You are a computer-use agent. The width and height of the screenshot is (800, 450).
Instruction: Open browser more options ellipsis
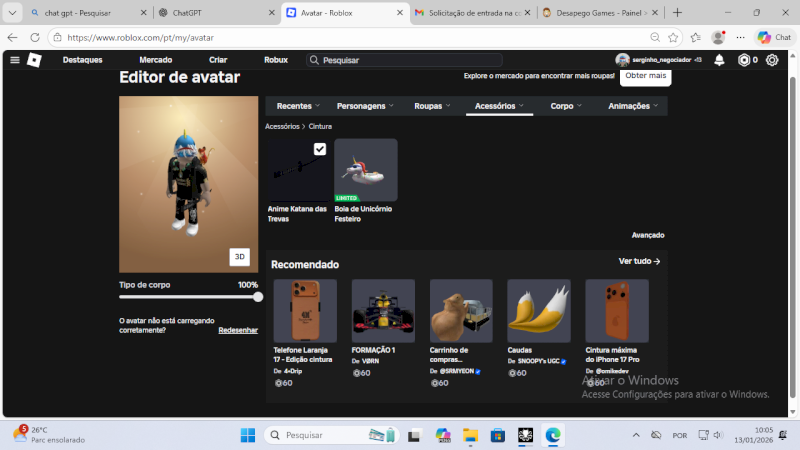point(740,37)
